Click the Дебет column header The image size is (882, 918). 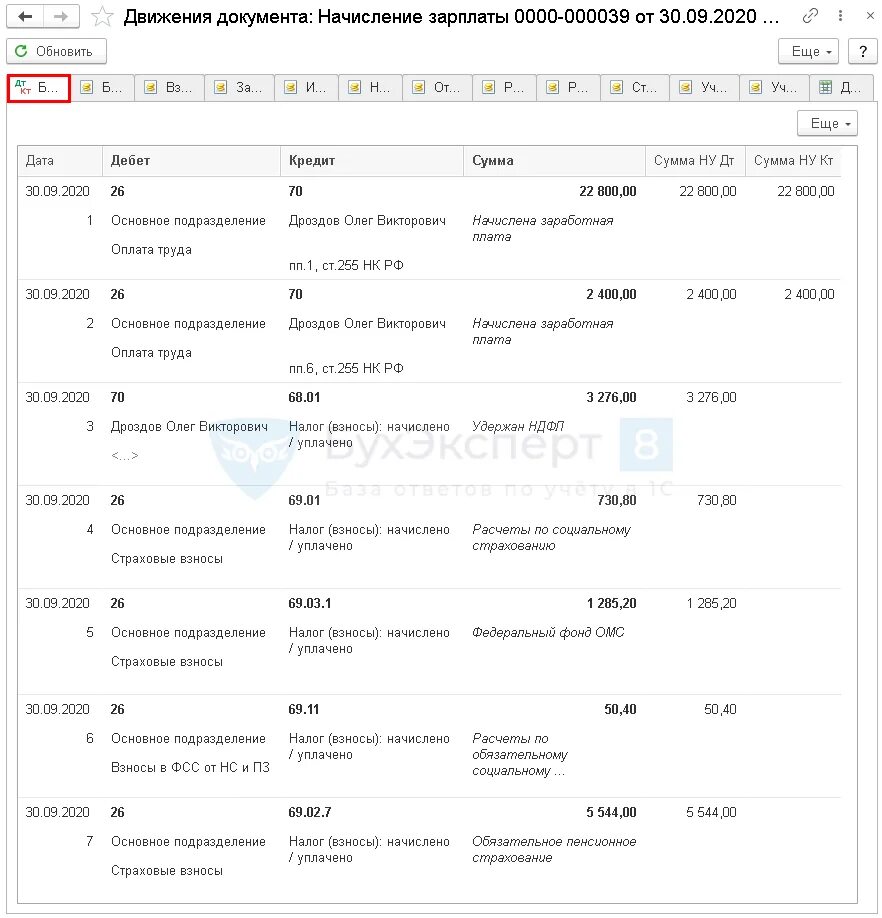tap(191, 161)
